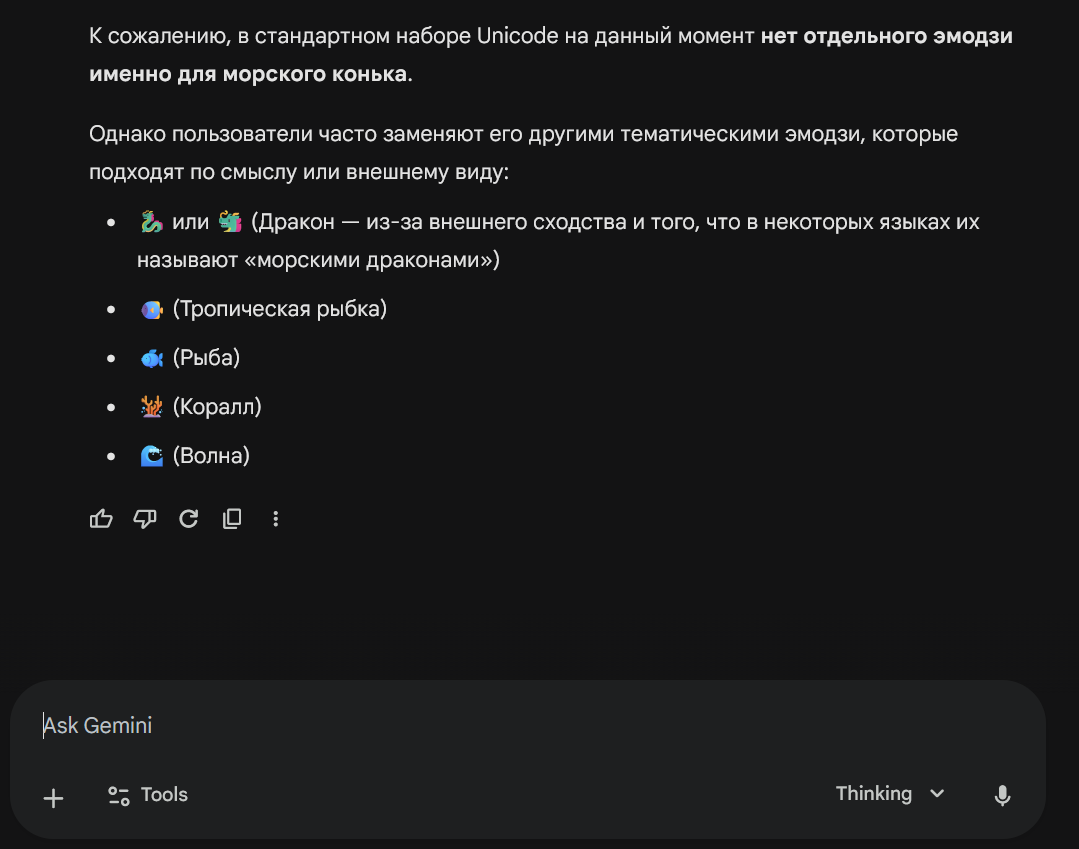Click the «(Коралл)» label text
Screen dimensions: 1079x849
coord(217,407)
